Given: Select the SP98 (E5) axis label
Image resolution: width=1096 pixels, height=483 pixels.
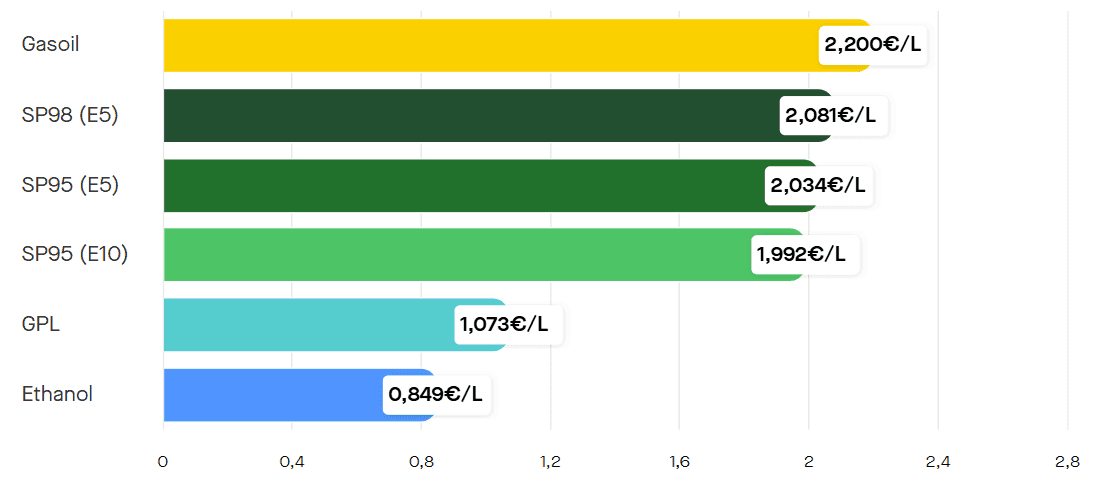Looking at the screenshot, I should [70, 115].
